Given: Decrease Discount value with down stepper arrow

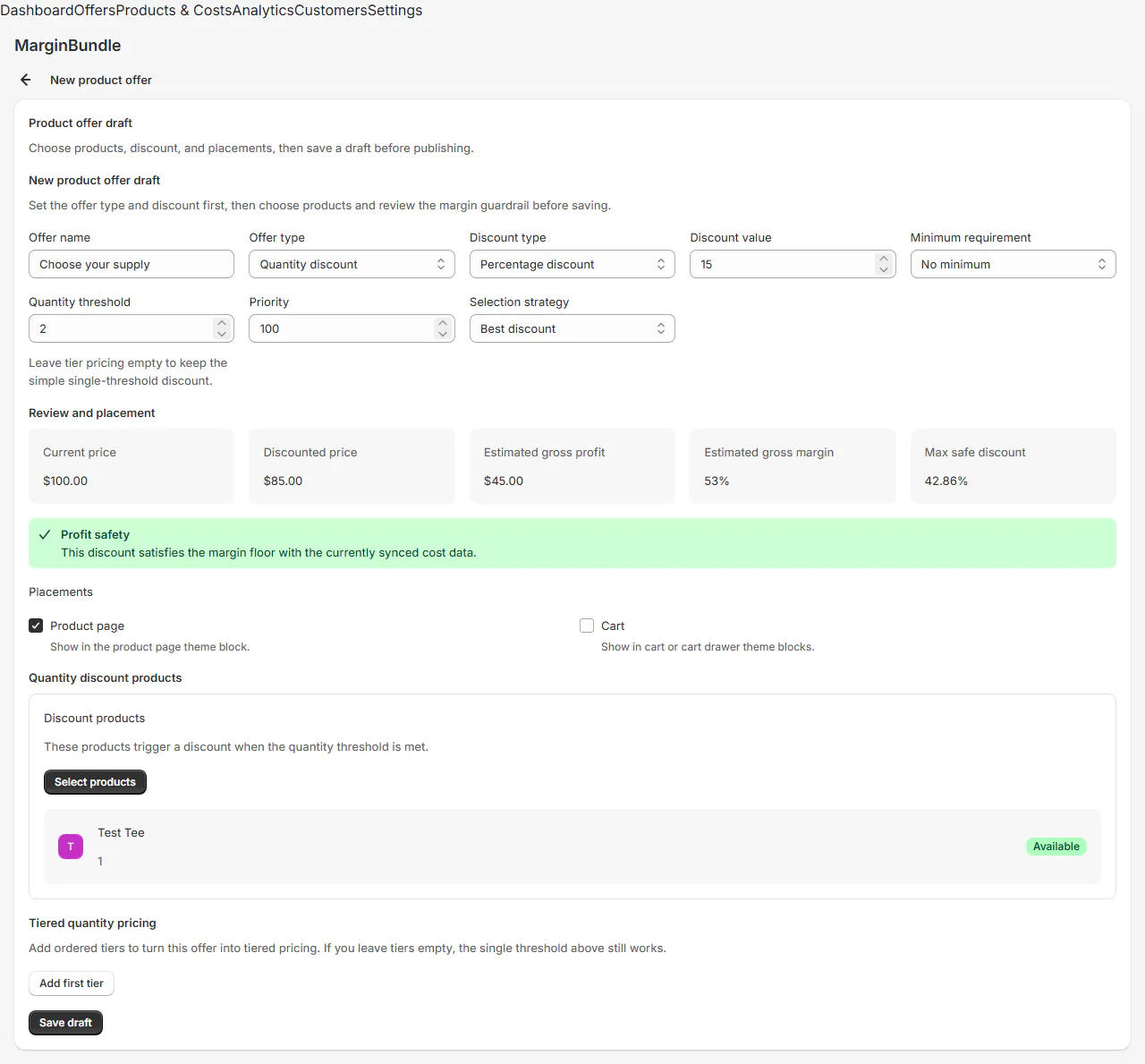Looking at the screenshot, I should click(x=884, y=269).
